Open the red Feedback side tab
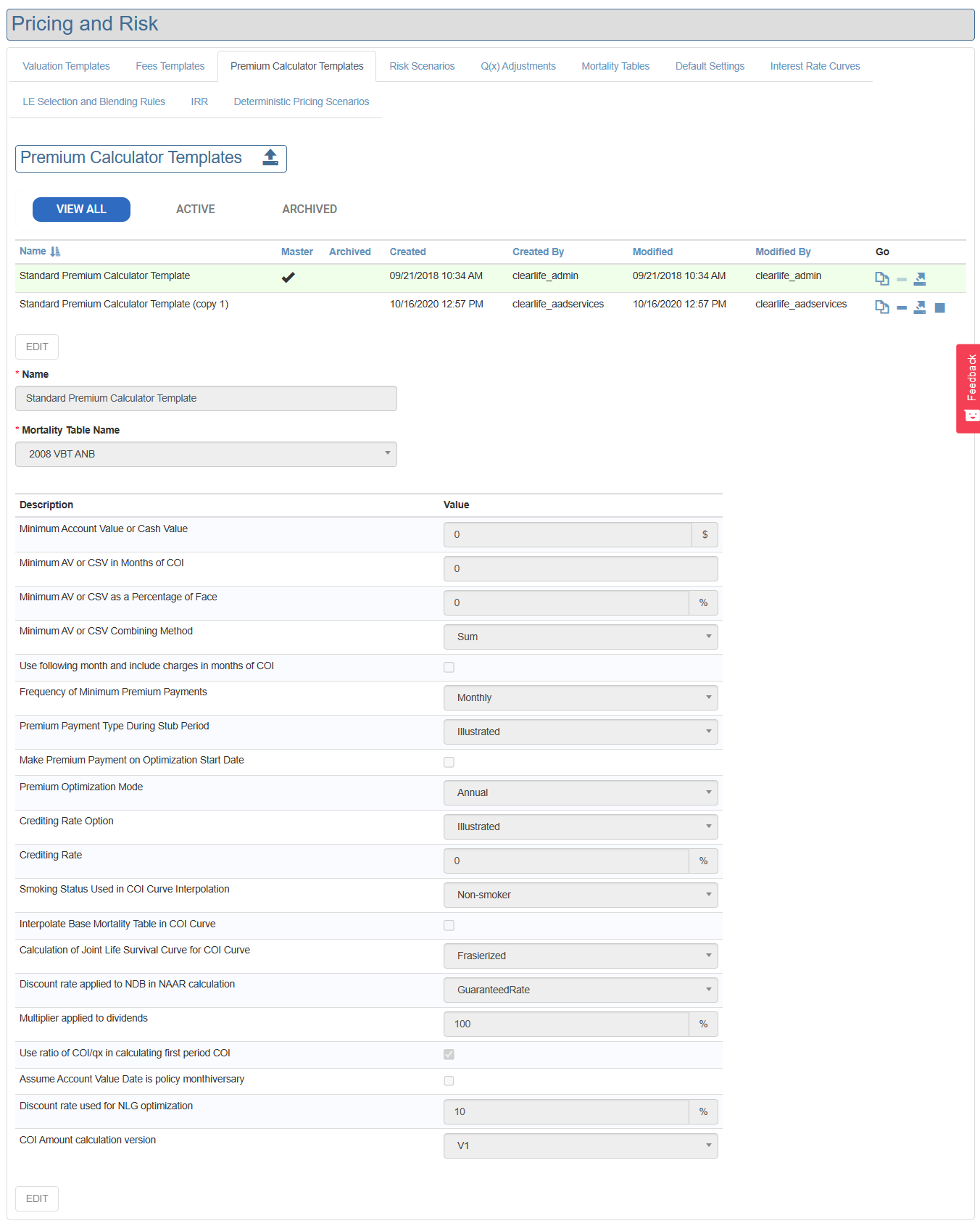This screenshot has height=1226, width=980. (969, 388)
